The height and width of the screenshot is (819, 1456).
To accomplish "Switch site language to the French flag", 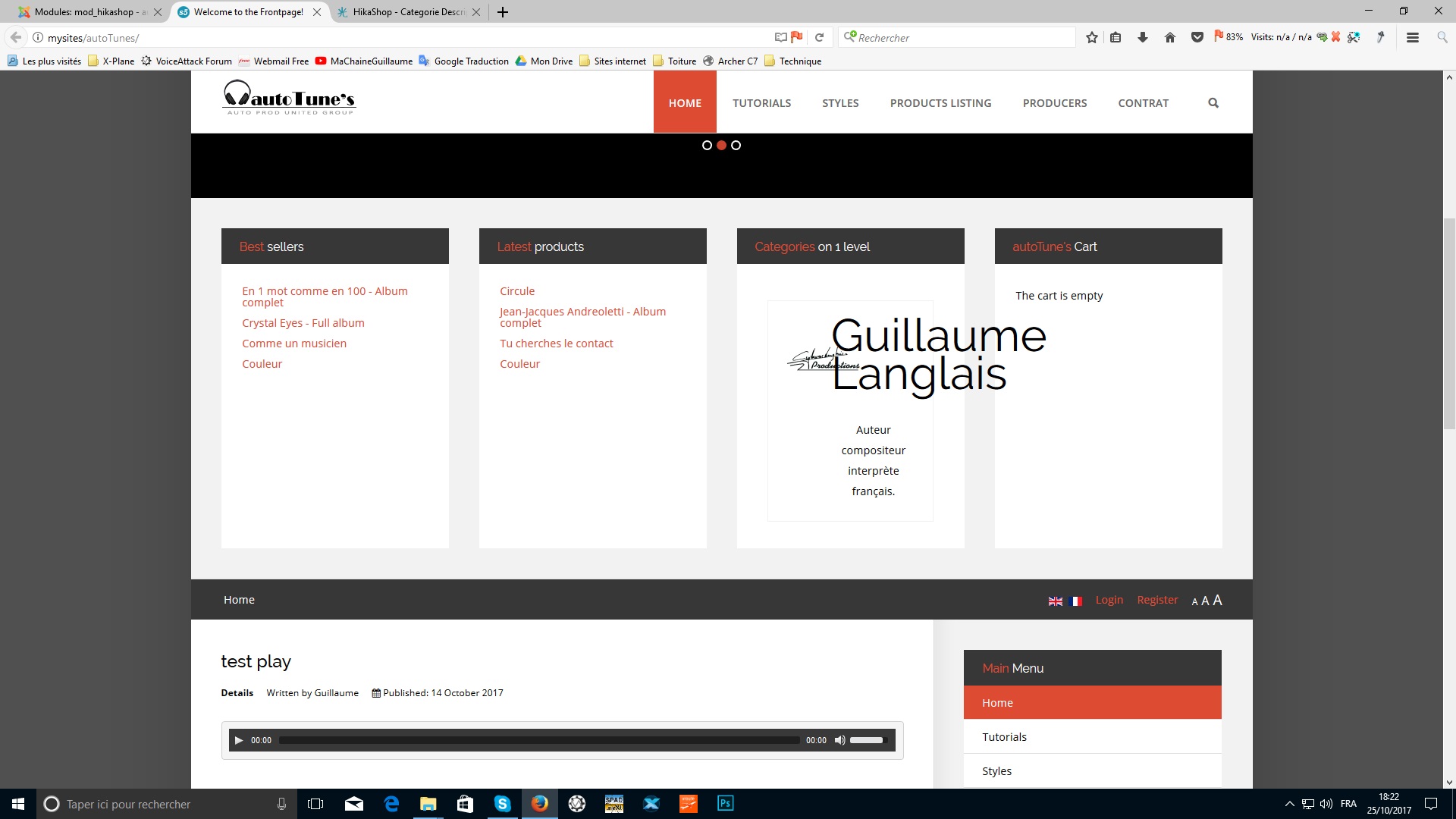I will pos(1075,601).
